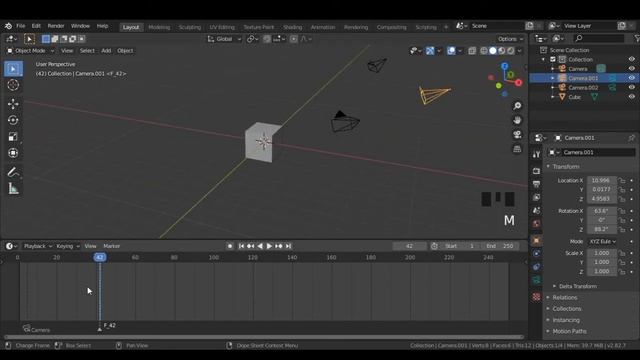Open the Keying menu
The image size is (640, 360).
click(x=67, y=246)
